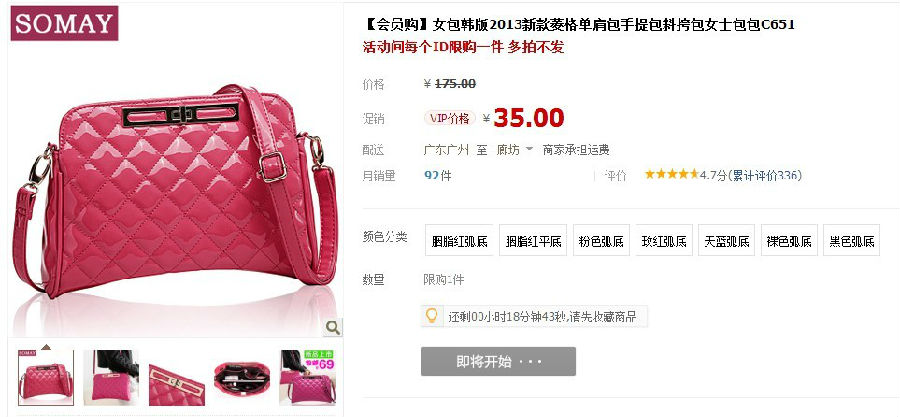Click the magnifier zoom icon on product image
This screenshot has height=417, width=900.
point(333,328)
